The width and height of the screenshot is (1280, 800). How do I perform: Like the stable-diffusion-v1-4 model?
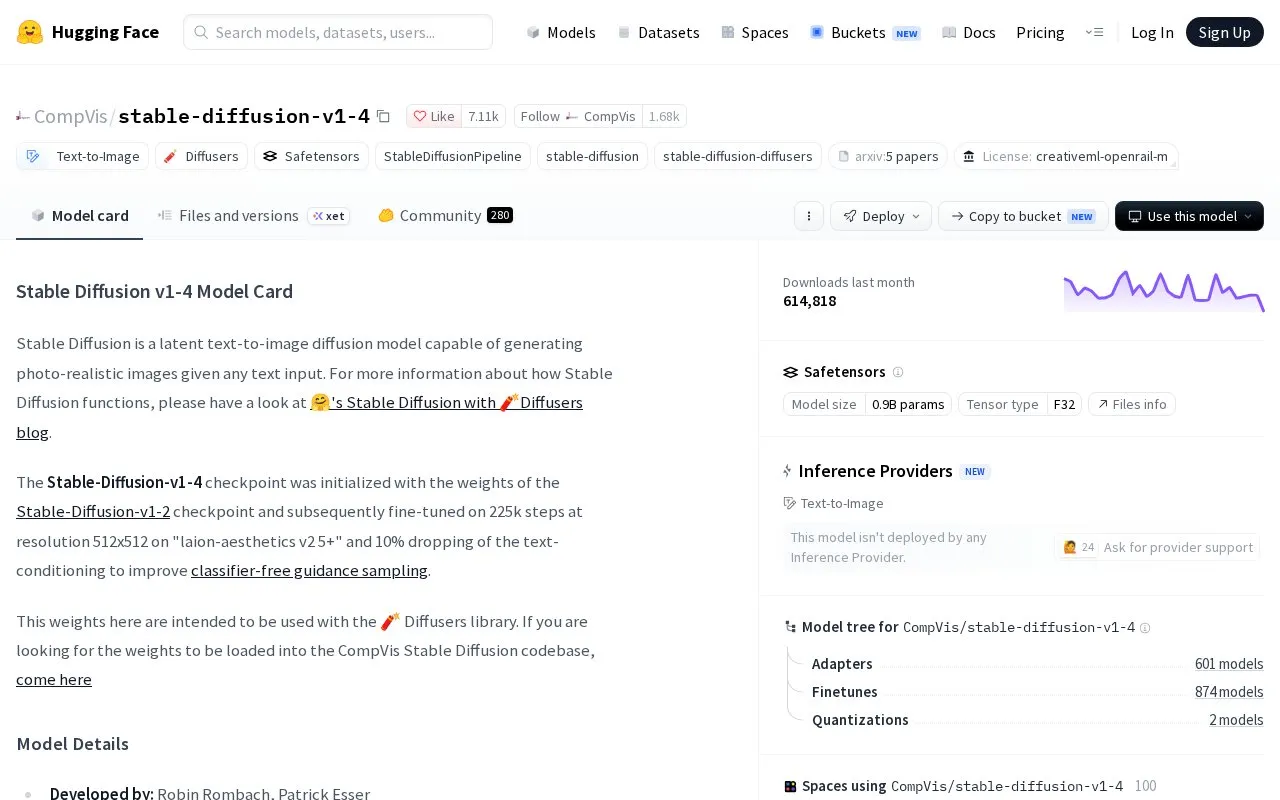pos(434,116)
